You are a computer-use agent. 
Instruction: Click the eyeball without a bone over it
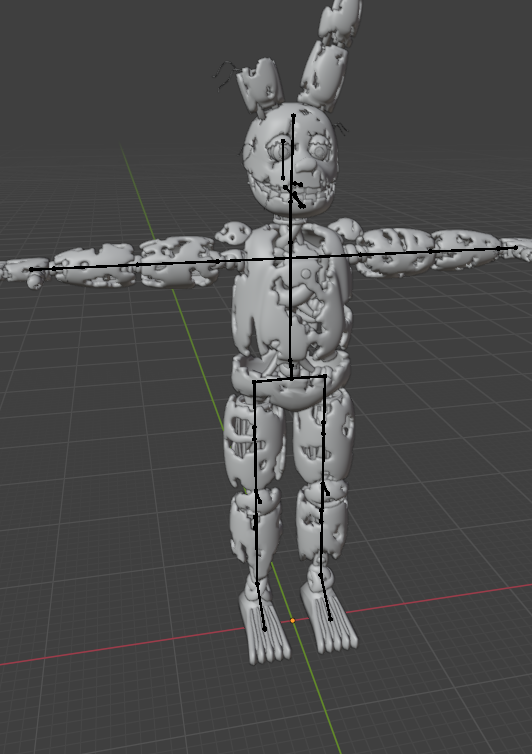(x=319, y=151)
